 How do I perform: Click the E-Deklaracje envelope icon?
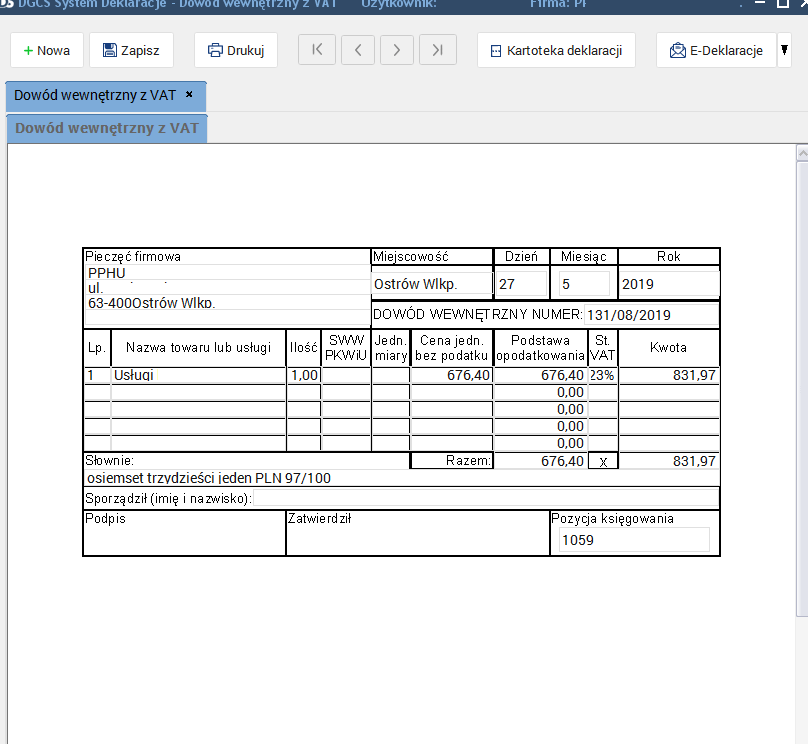[678, 50]
